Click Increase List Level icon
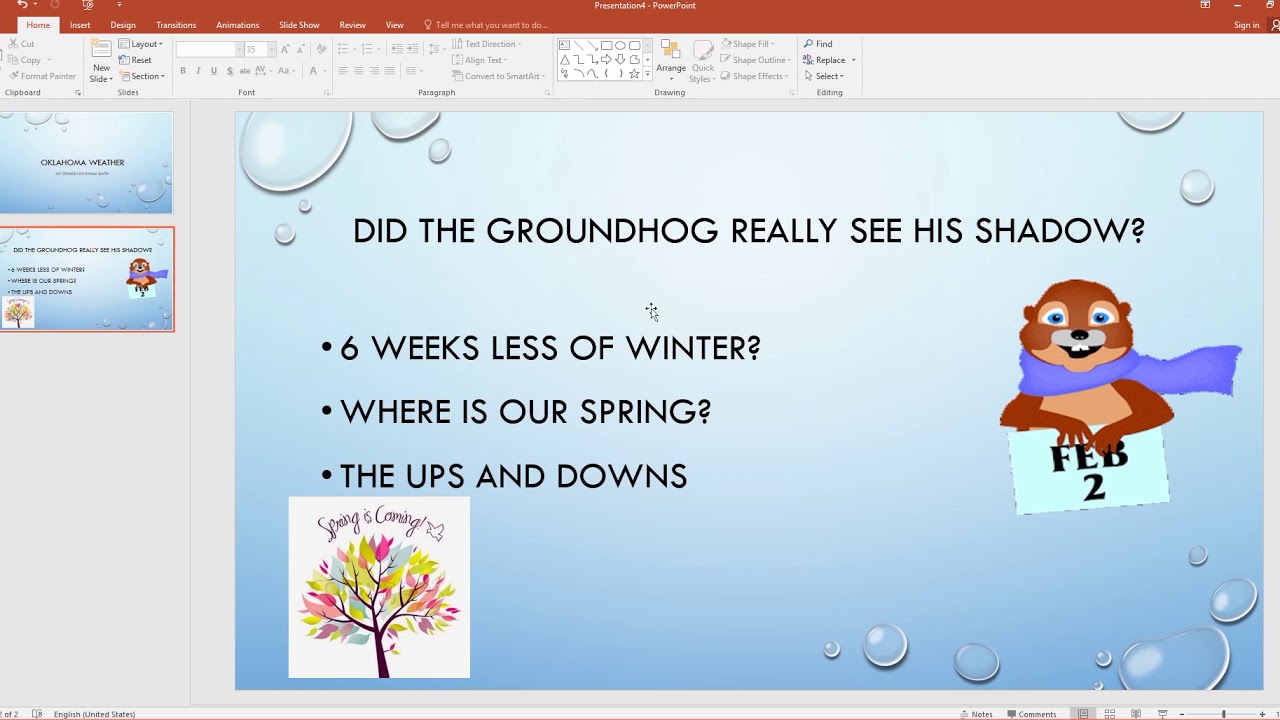Viewport: 1280px width, 720px height. click(x=412, y=49)
